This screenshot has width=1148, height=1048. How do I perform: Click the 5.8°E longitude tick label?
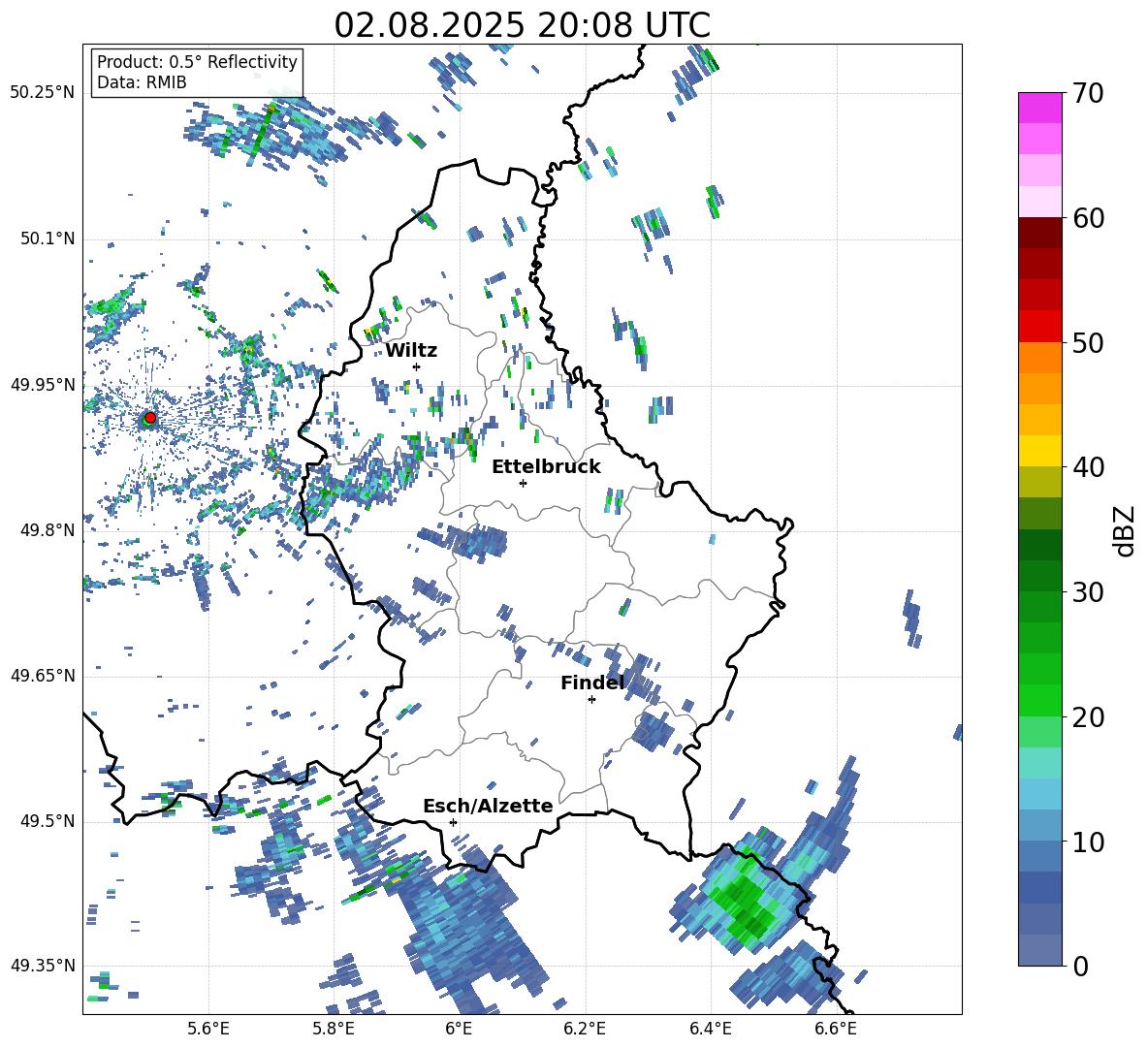click(334, 1029)
